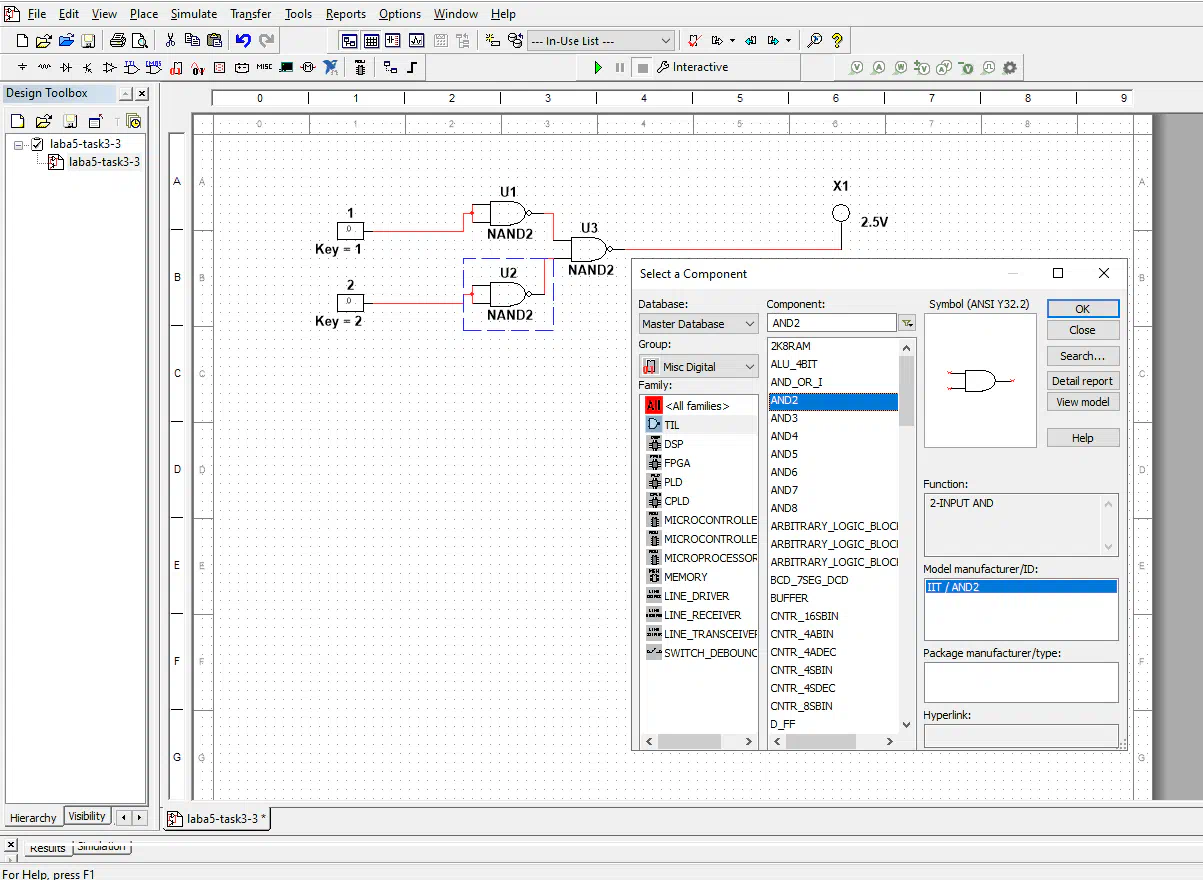This screenshot has height=880, width=1203.
Task: Open the Spreadsheet View icon
Action: pyautogui.click(x=372, y=41)
